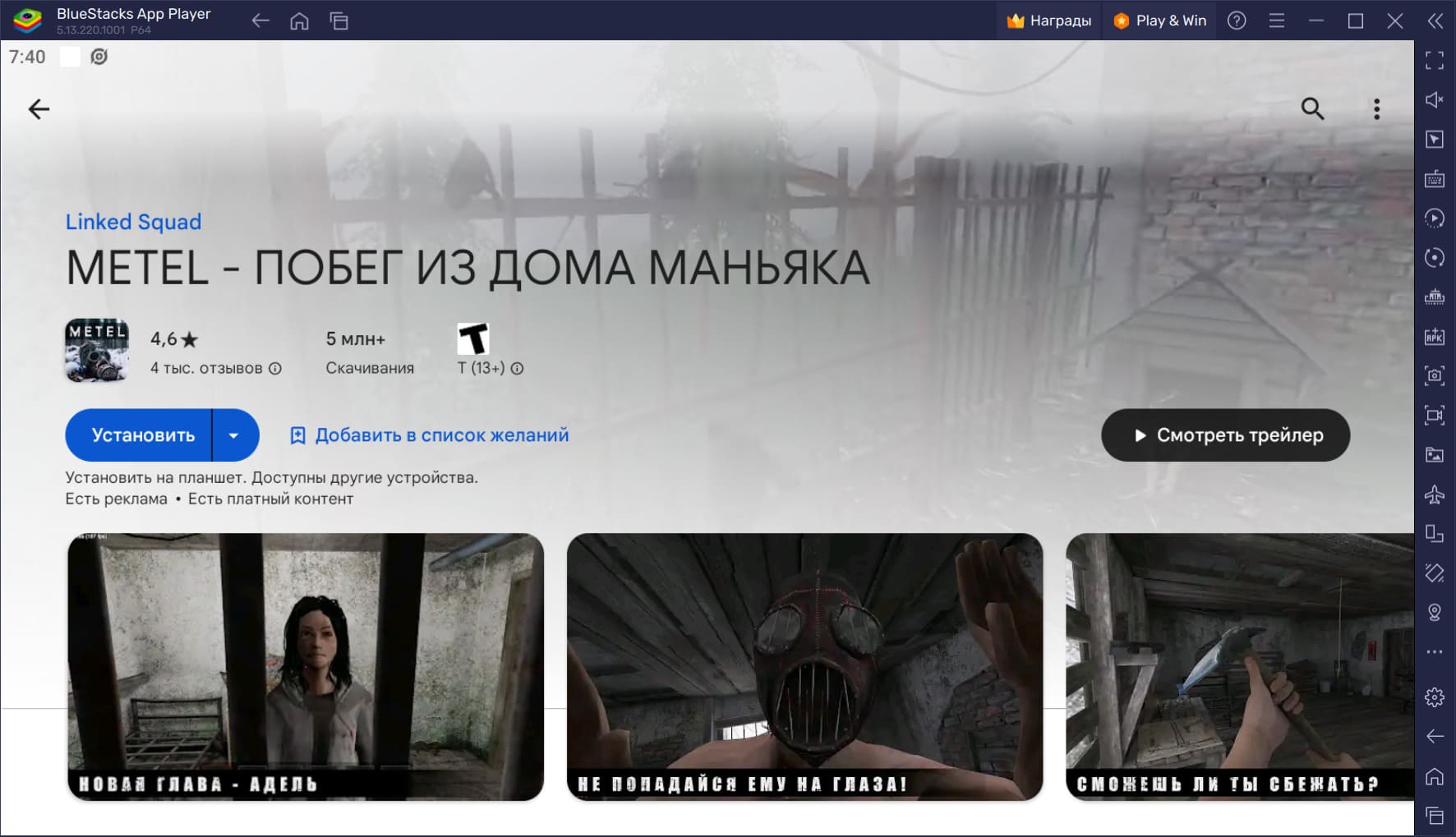Open the memory trim icon in sidebar

1435,297
